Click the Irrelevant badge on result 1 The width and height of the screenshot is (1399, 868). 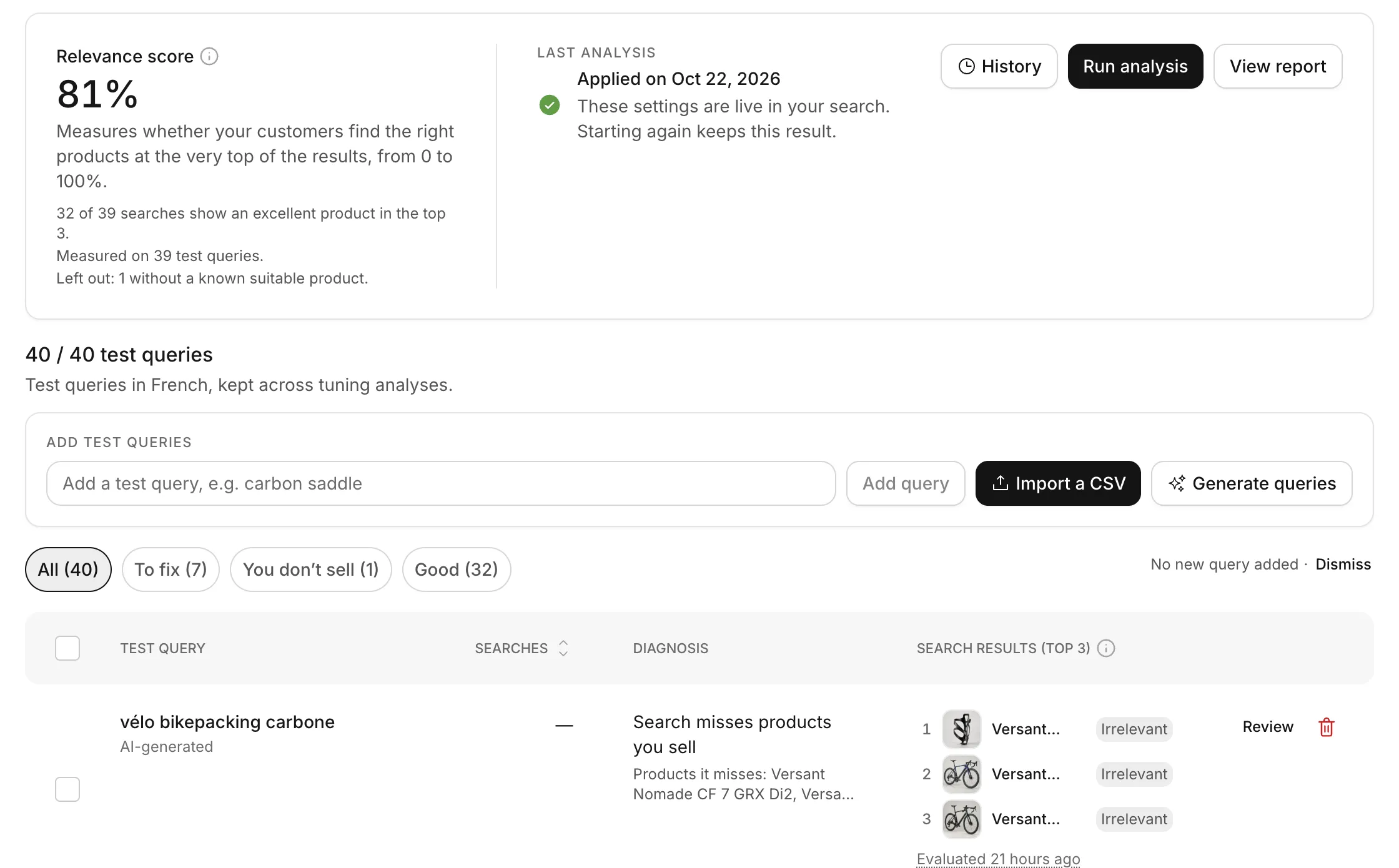coord(1134,729)
